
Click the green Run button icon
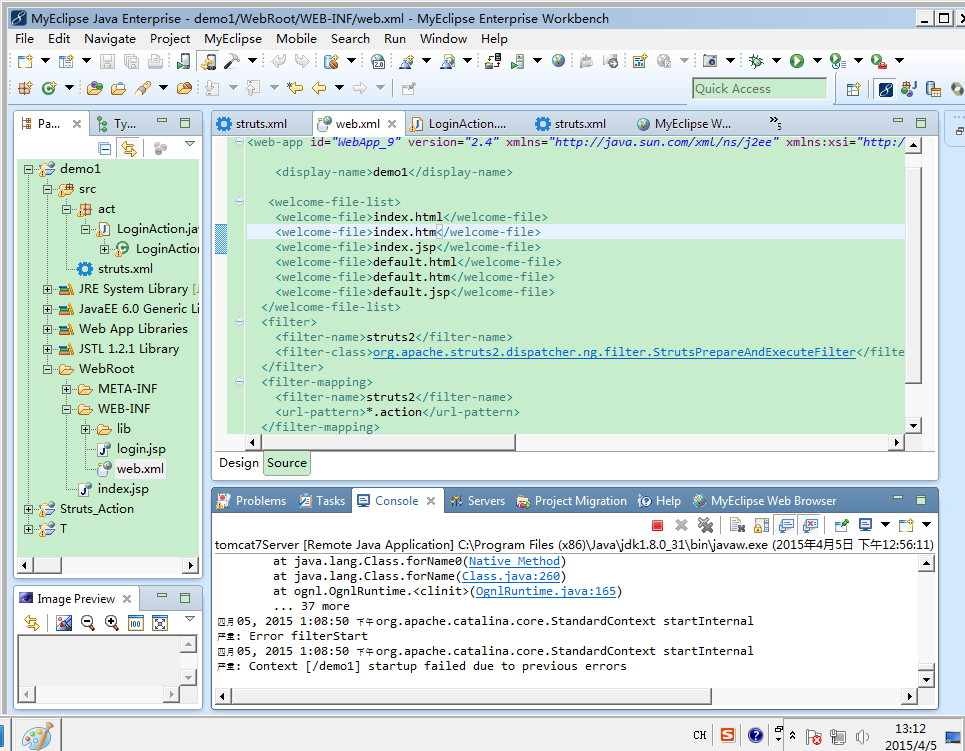click(x=797, y=61)
